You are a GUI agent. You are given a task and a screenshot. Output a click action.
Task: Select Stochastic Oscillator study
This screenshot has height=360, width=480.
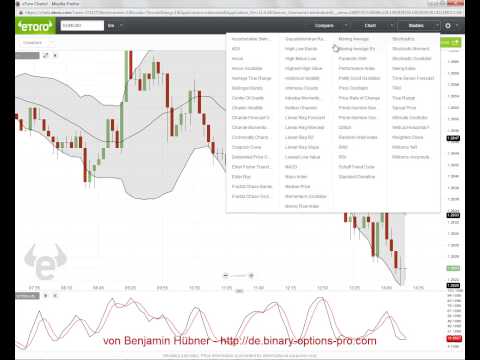(x=412, y=59)
